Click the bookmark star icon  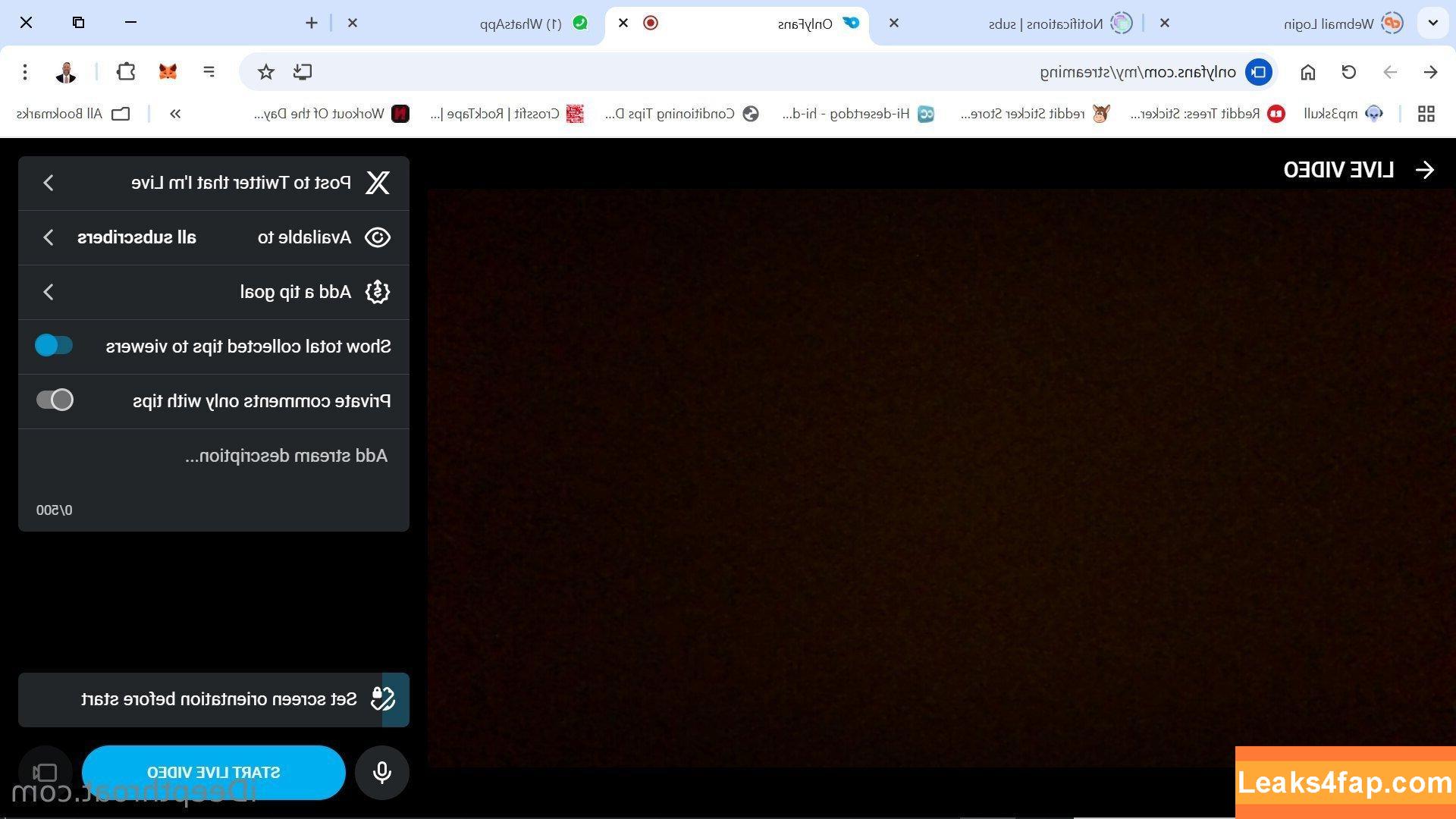point(265,71)
